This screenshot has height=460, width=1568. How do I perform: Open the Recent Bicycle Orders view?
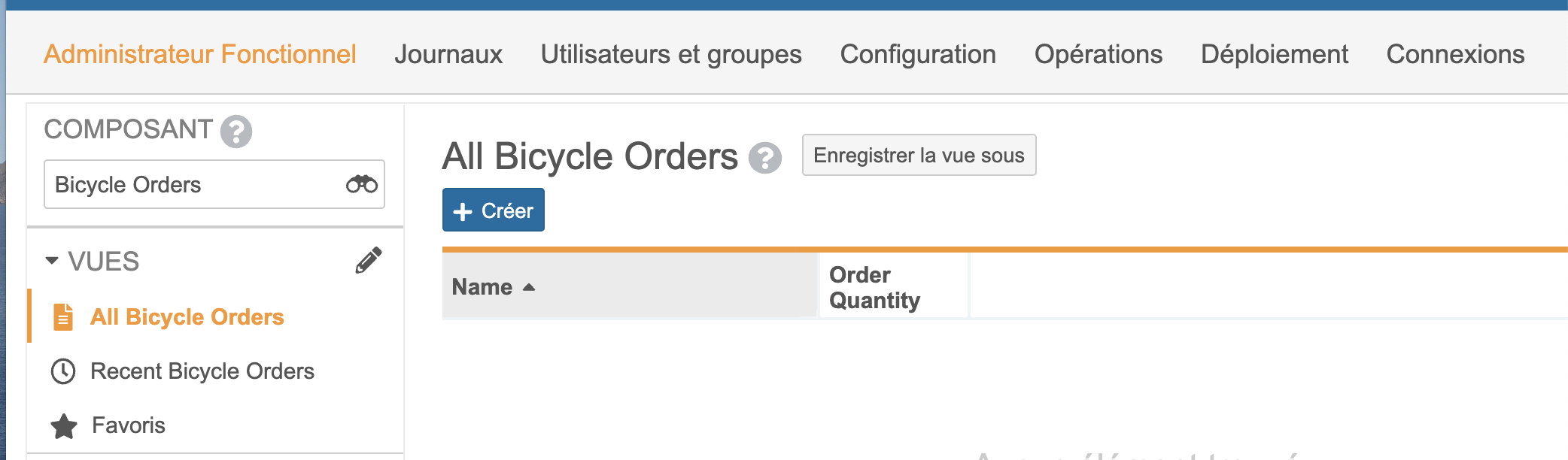click(202, 371)
